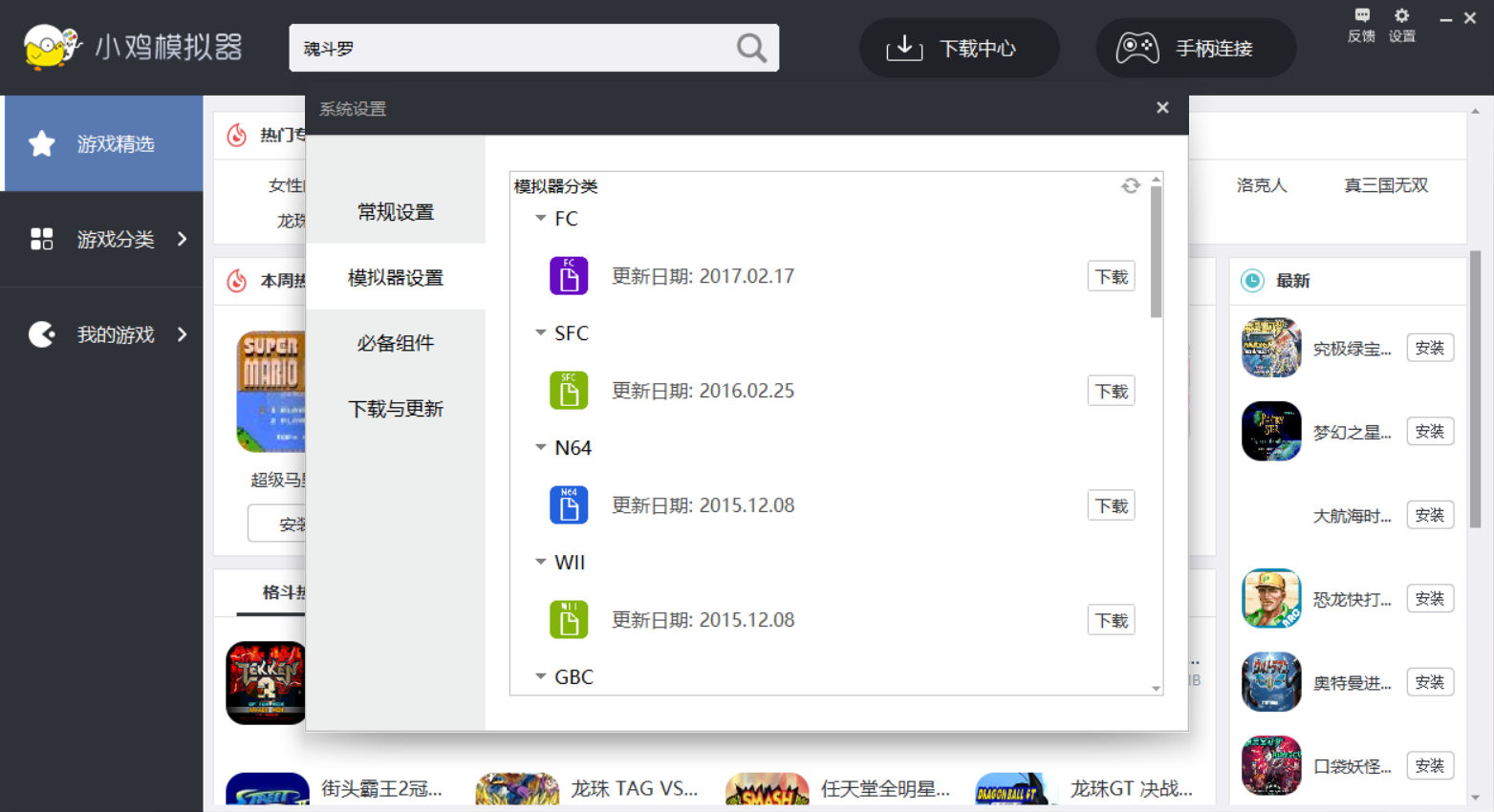Download the FC emulator

(1111, 276)
